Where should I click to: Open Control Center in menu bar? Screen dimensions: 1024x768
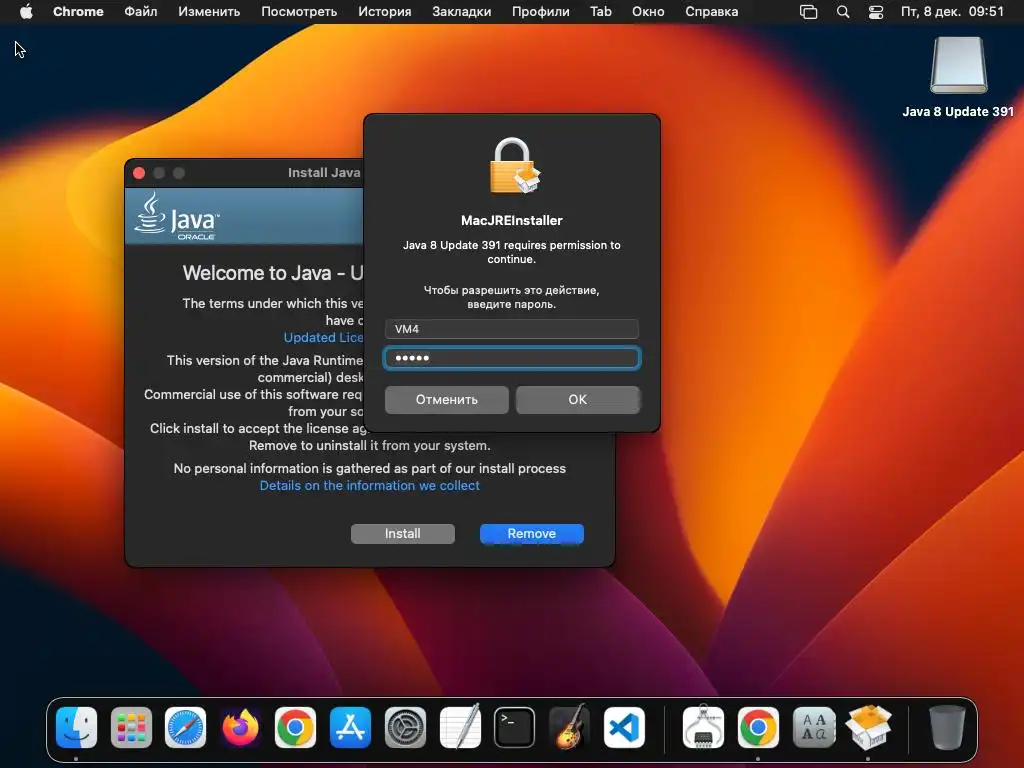[876, 12]
